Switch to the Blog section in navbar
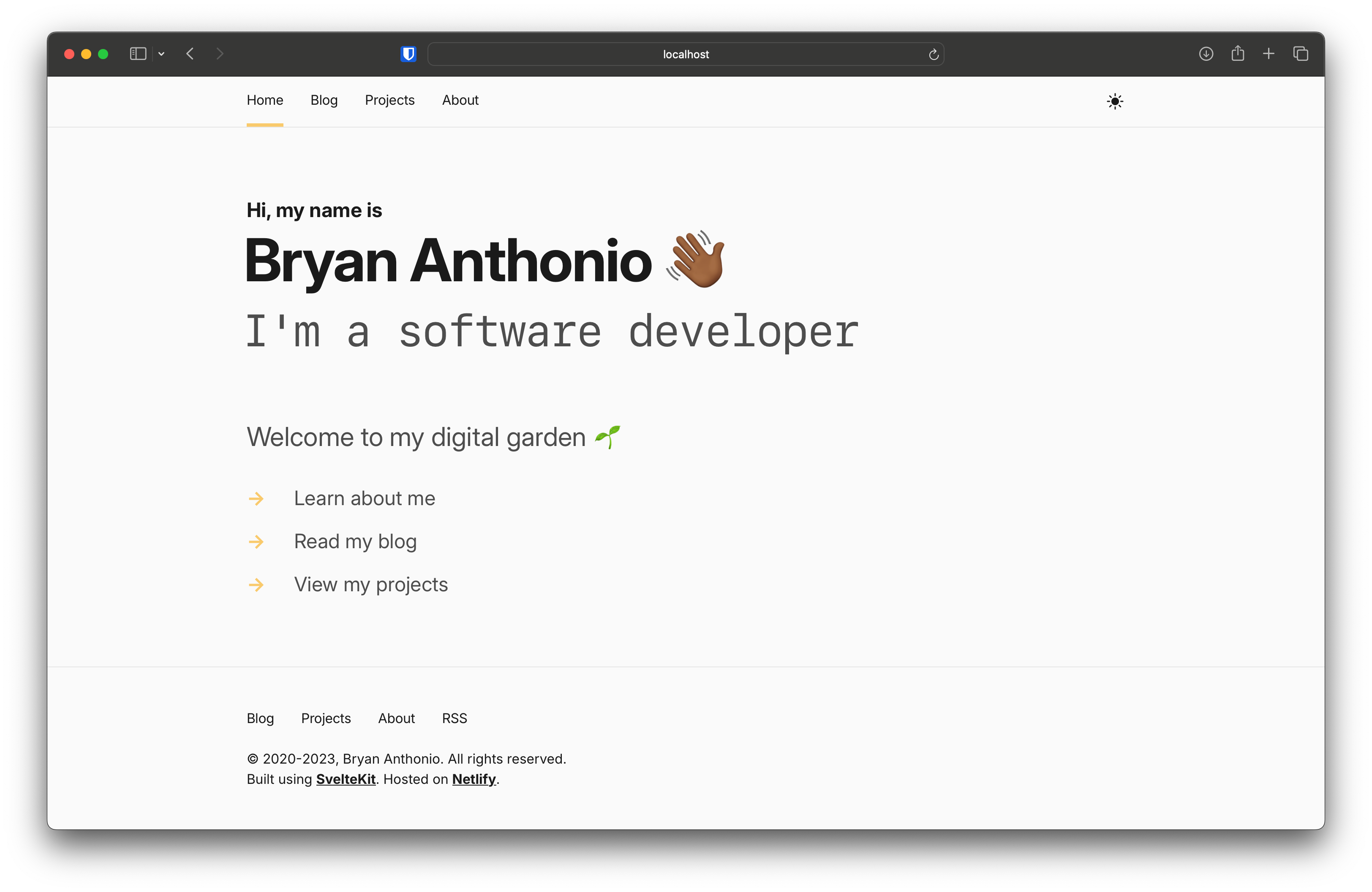This screenshot has height=892, width=1372. [324, 100]
